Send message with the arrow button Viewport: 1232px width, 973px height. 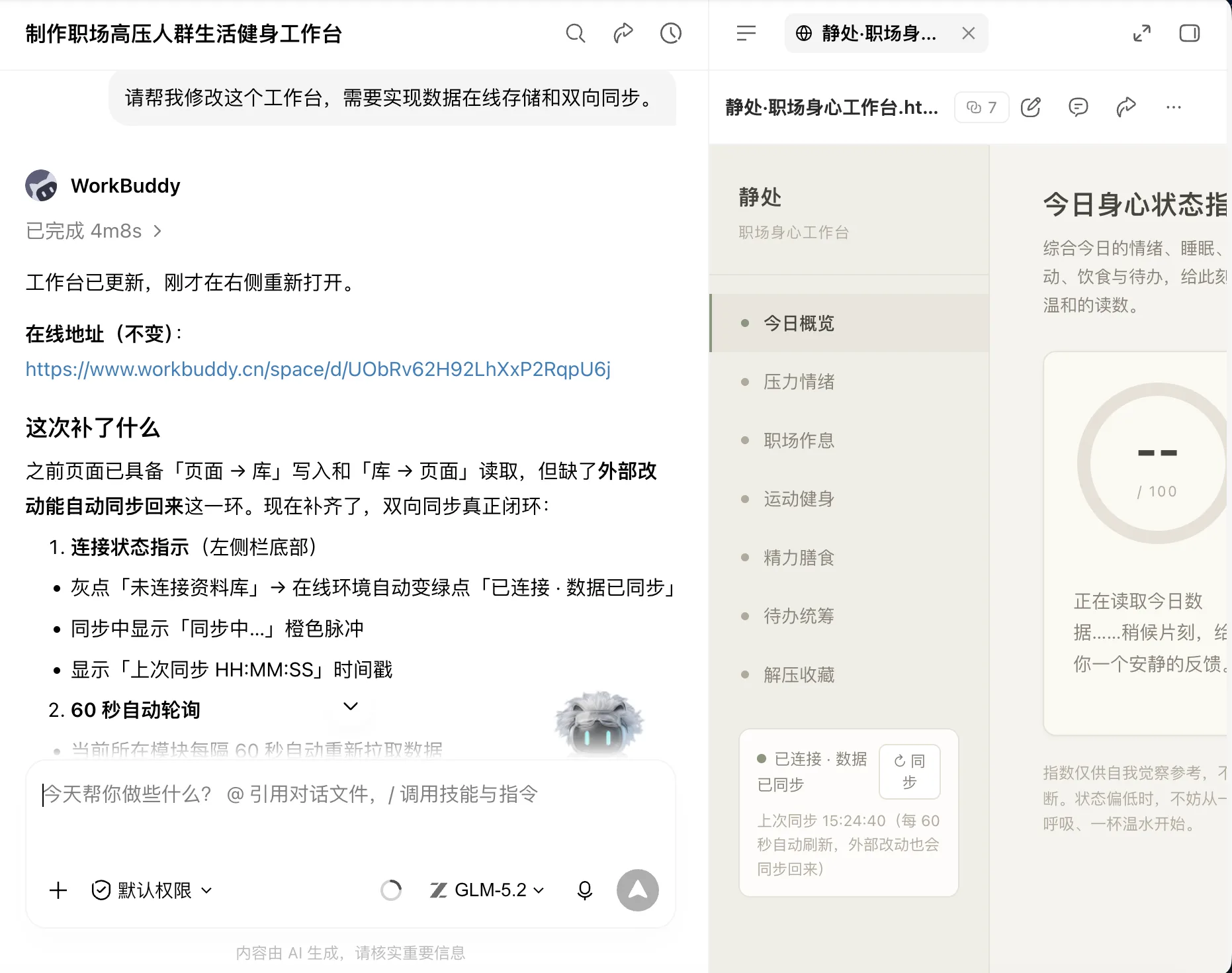[x=638, y=890]
